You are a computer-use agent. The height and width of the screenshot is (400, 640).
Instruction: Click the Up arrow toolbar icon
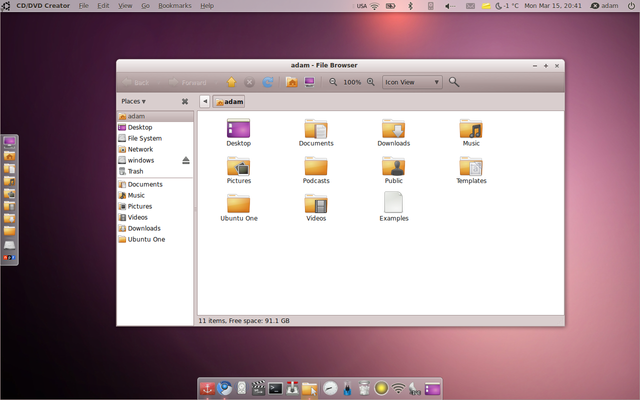click(x=232, y=82)
